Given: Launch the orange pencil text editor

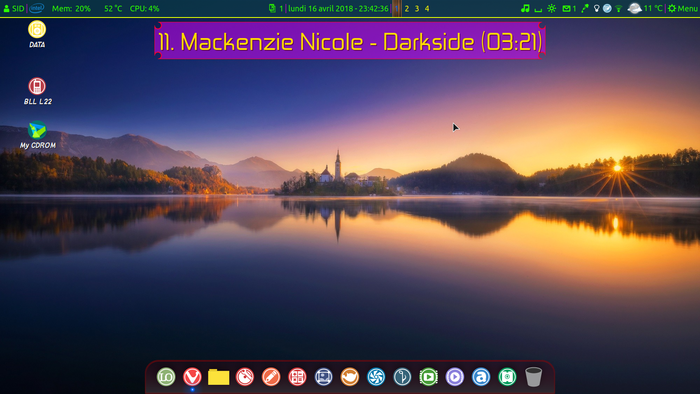Looking at the screenshot, I should coord(271,377).
